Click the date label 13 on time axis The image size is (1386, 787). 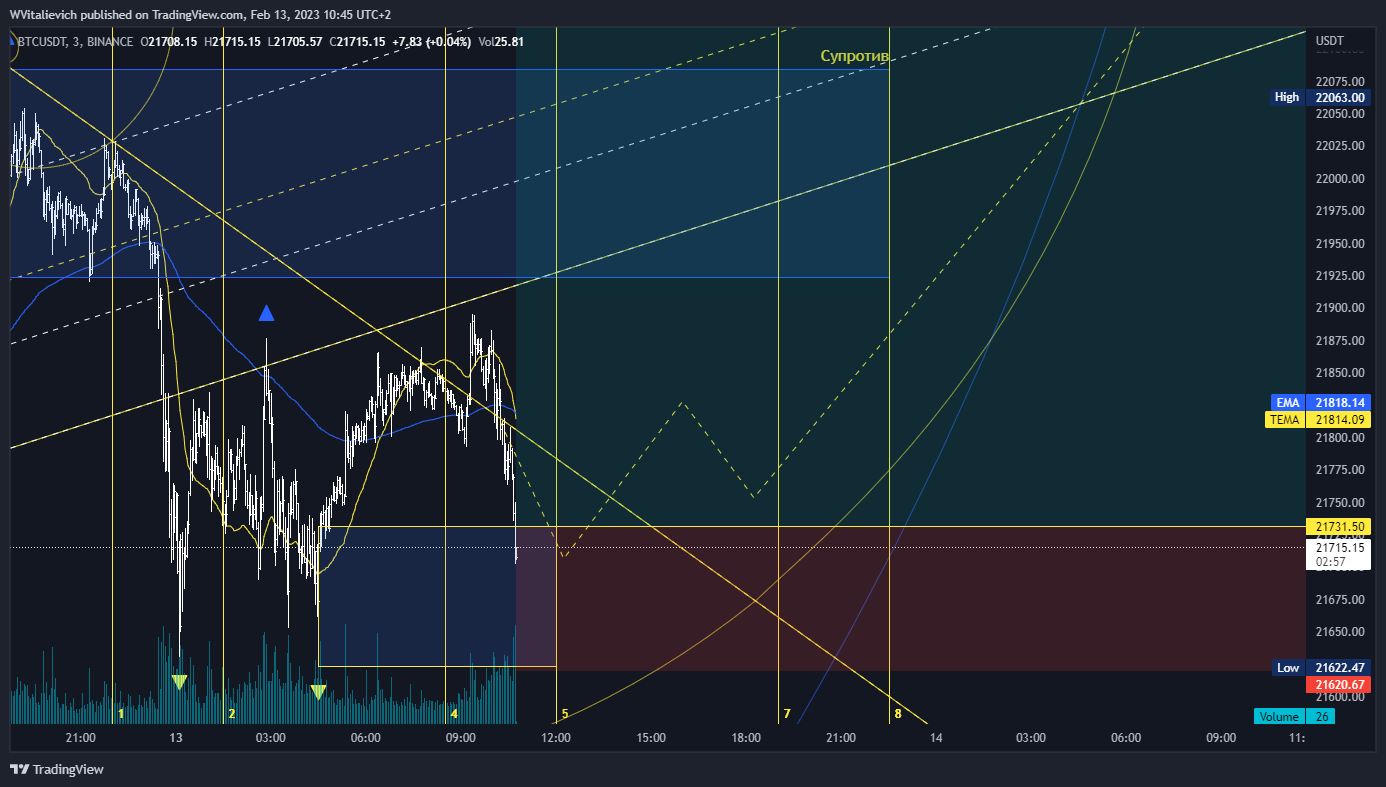coord(176,738)
